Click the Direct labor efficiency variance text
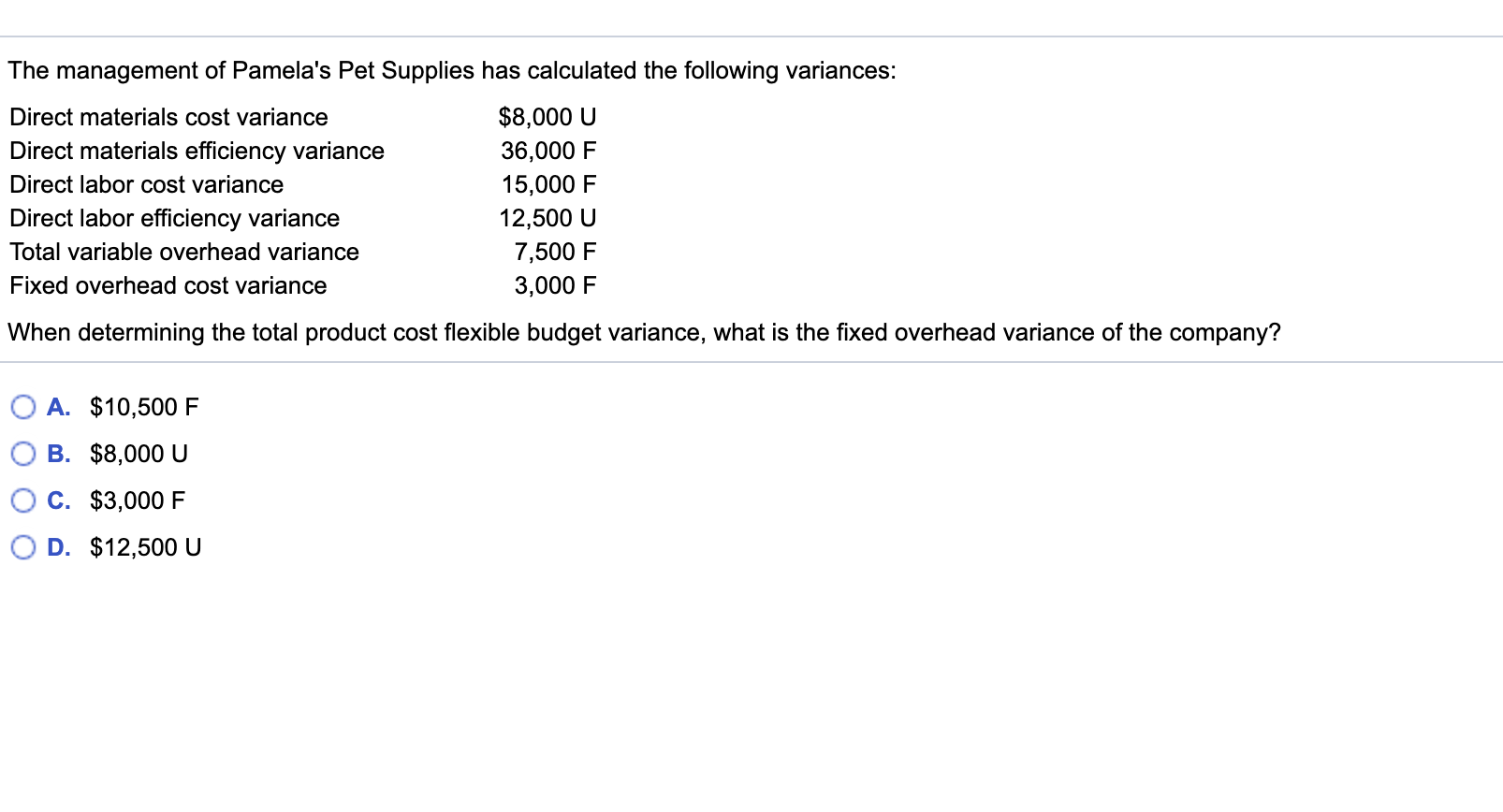This screenshot has width=1503, height=812. point(173,218)
